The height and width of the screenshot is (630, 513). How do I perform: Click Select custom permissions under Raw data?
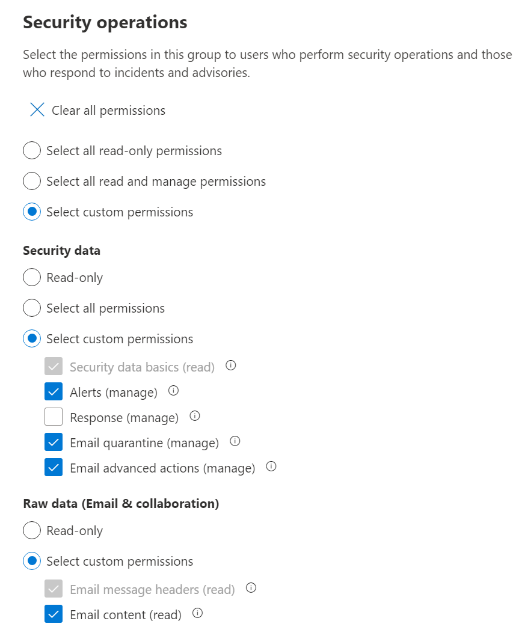[x=32, y=561]
